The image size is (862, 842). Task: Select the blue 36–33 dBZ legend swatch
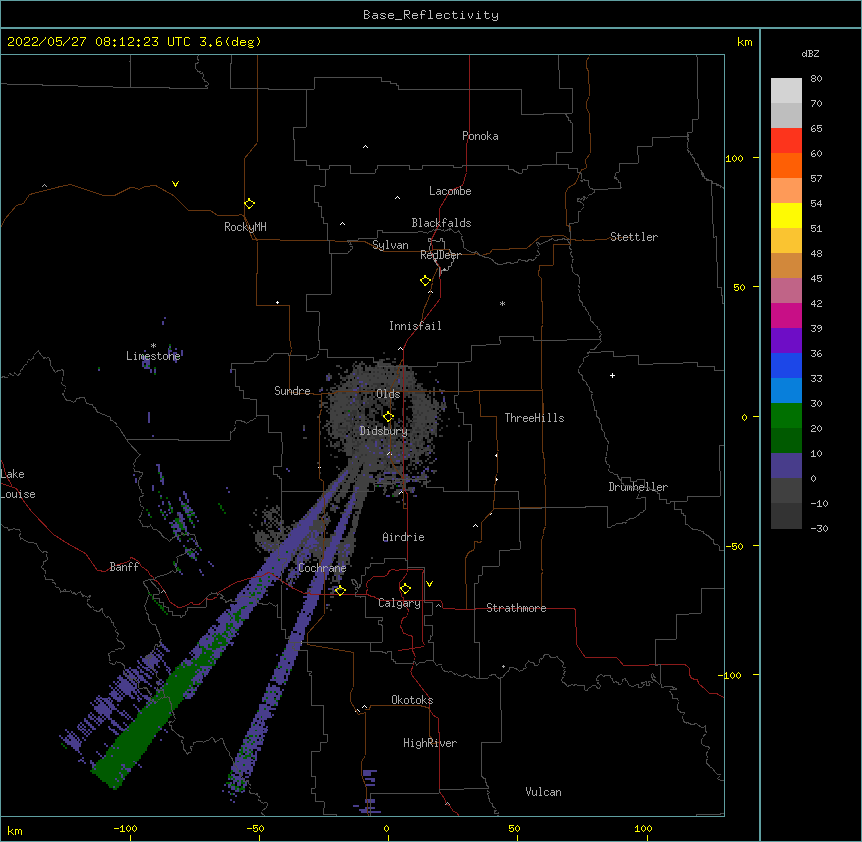(x=786, y=365)
